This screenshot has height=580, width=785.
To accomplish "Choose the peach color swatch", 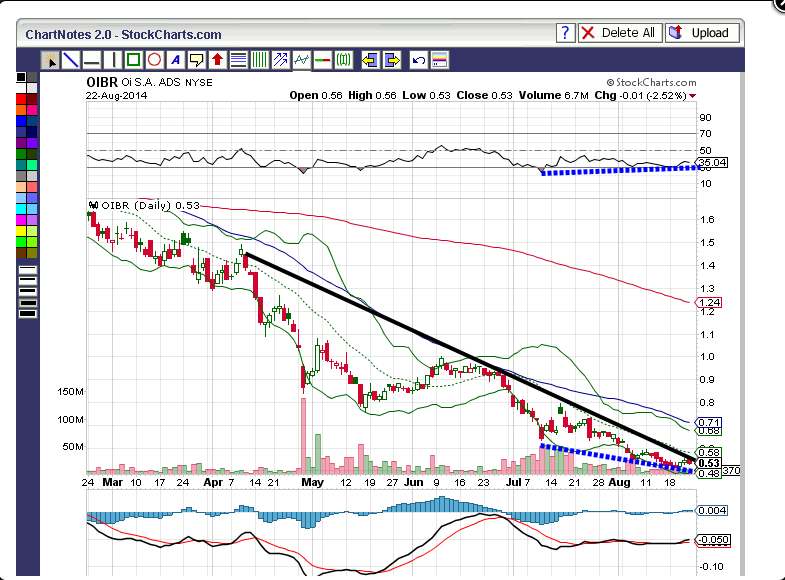I will (x=21, y=187).
